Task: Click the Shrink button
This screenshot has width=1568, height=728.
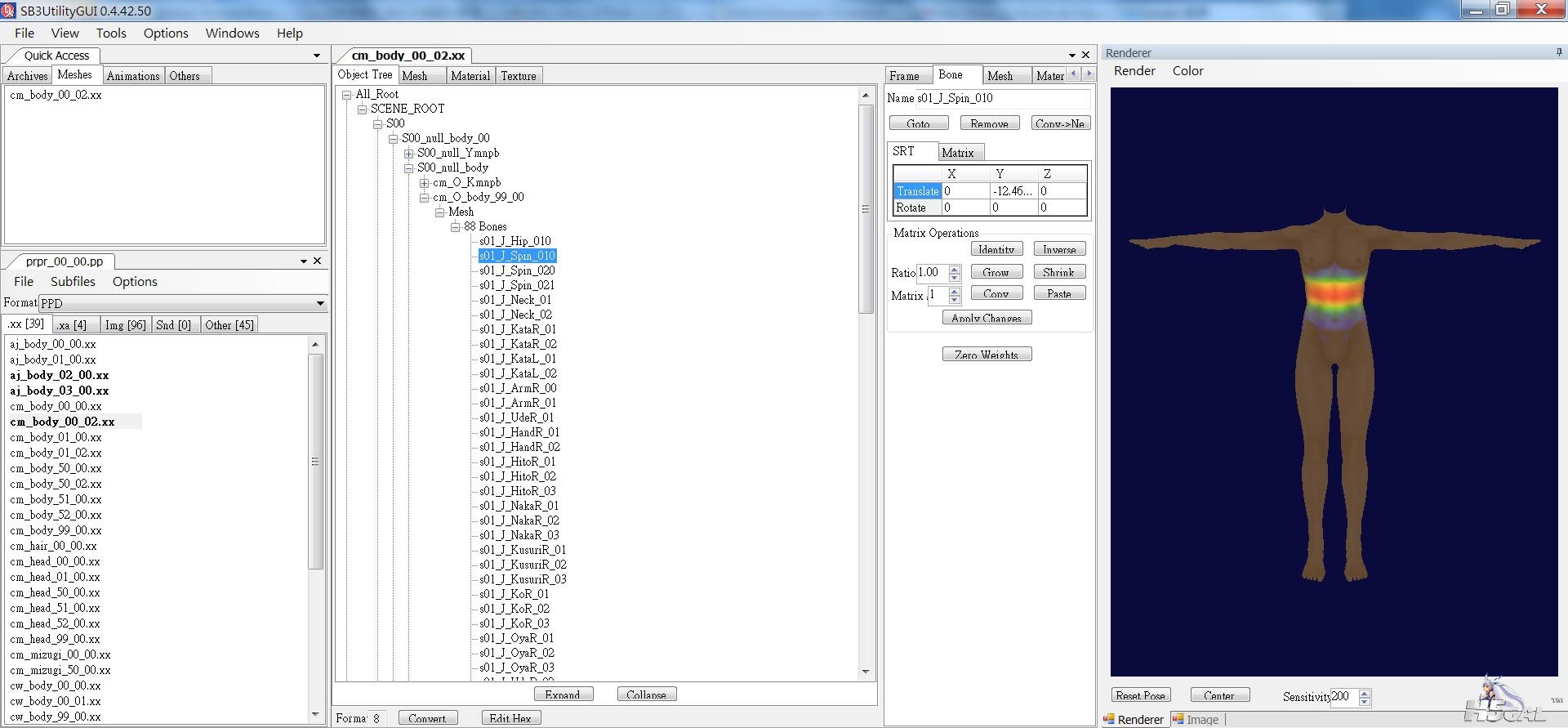Action: pos(1059,272)
